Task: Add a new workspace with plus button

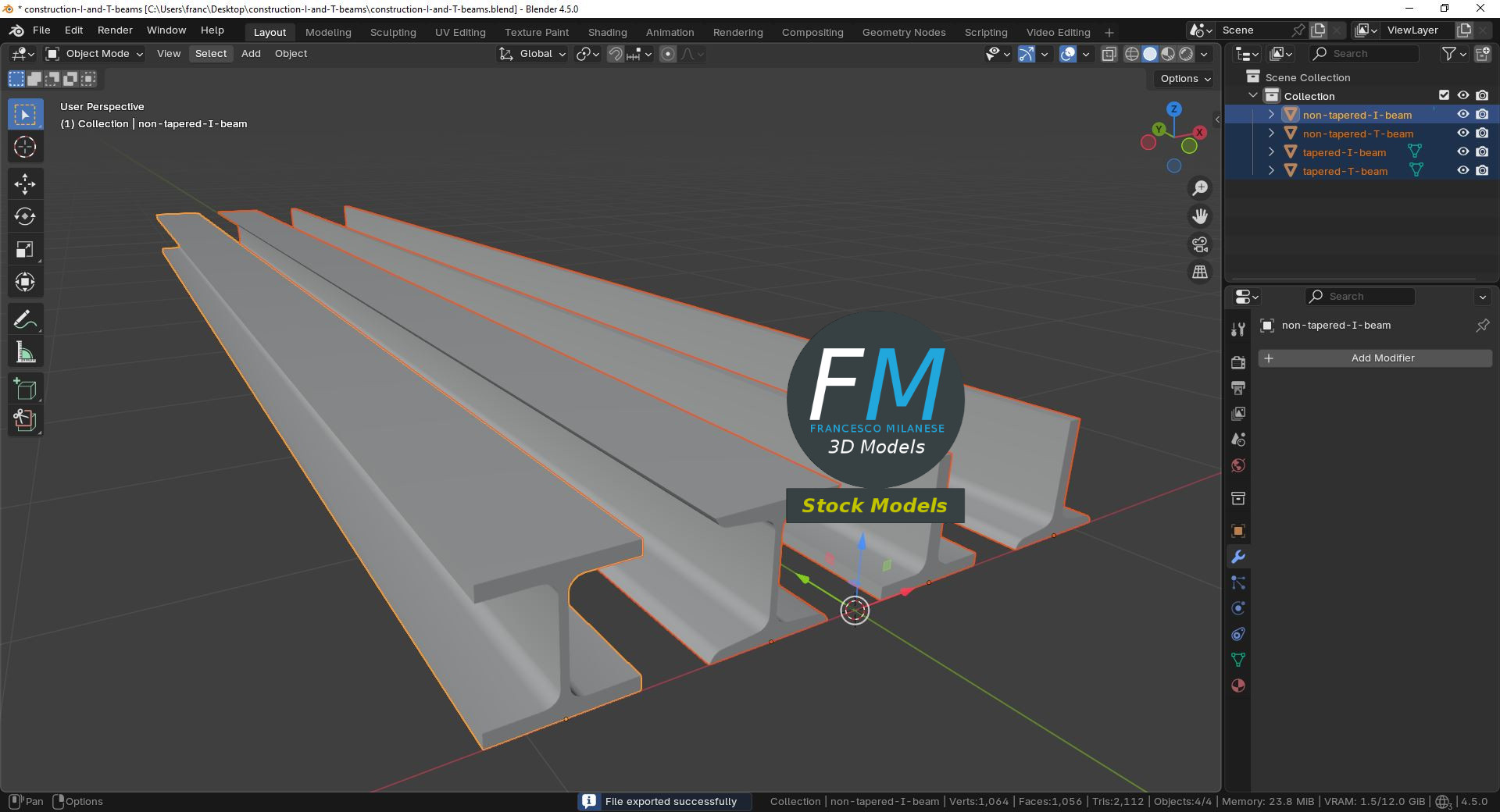Action: point(1109,32)
